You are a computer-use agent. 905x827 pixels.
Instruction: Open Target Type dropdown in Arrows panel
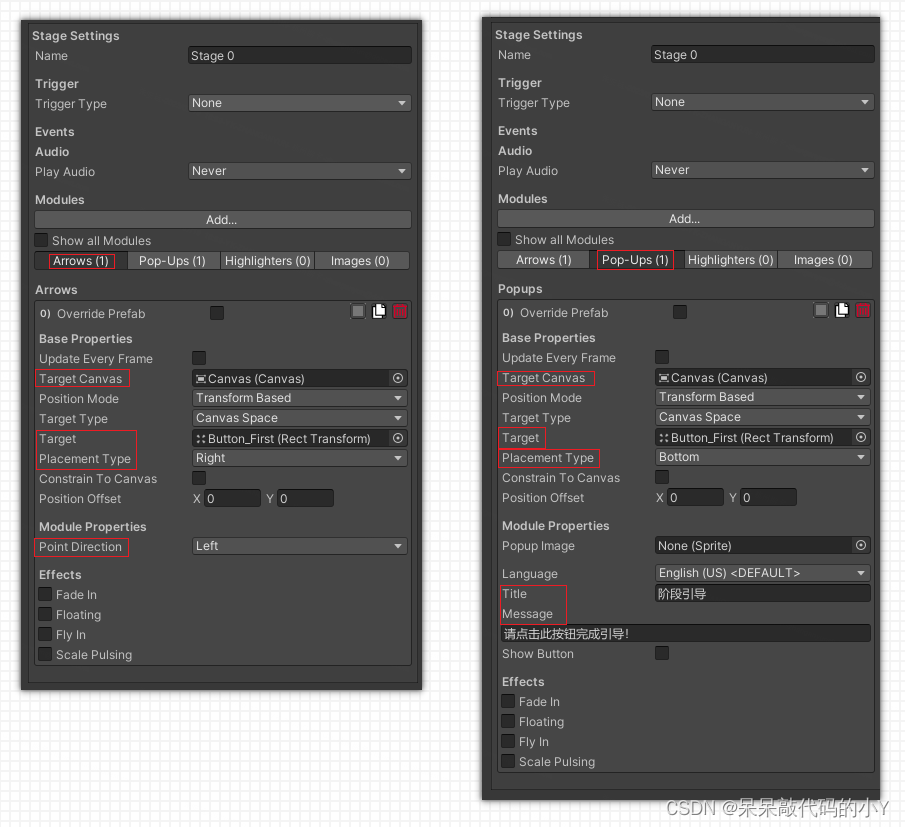pos(300,418)
